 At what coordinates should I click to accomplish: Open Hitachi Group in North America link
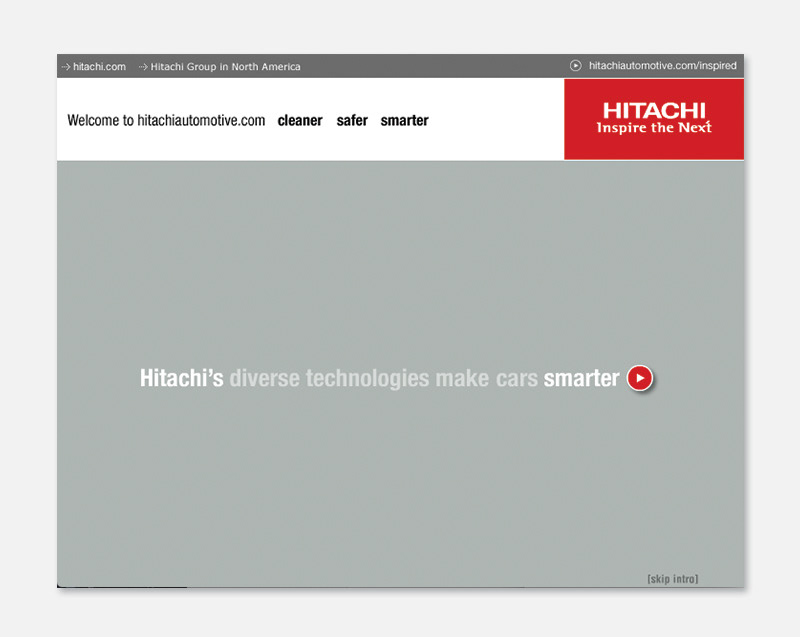tap(225, 67)
